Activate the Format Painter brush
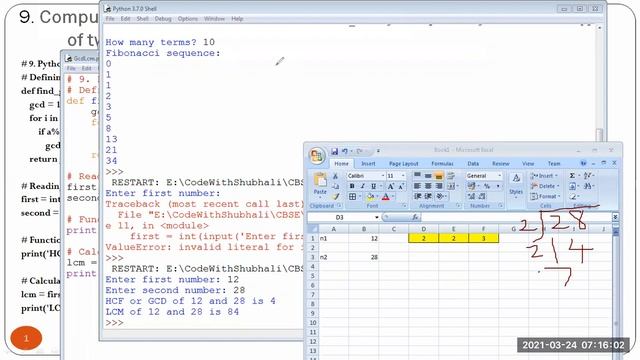Viewport: 640px width, 360px height. (335, 196)
